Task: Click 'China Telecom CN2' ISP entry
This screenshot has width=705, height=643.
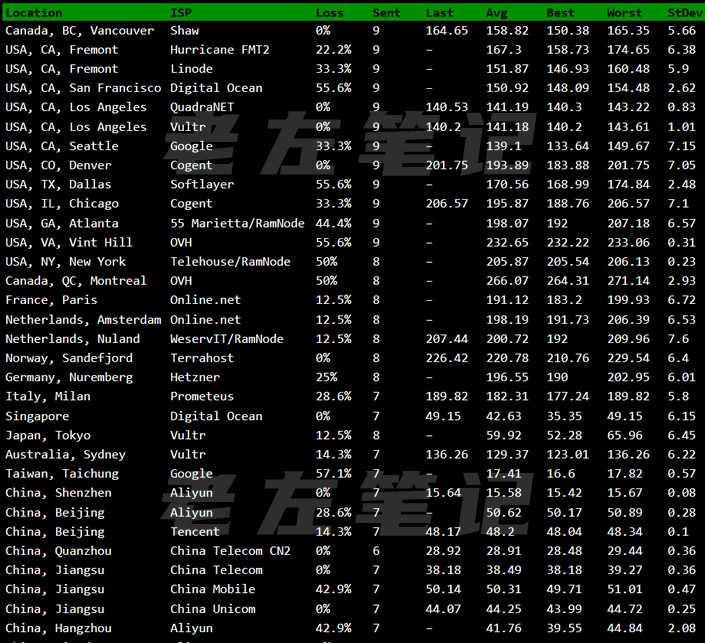Action: pos(230,551)
